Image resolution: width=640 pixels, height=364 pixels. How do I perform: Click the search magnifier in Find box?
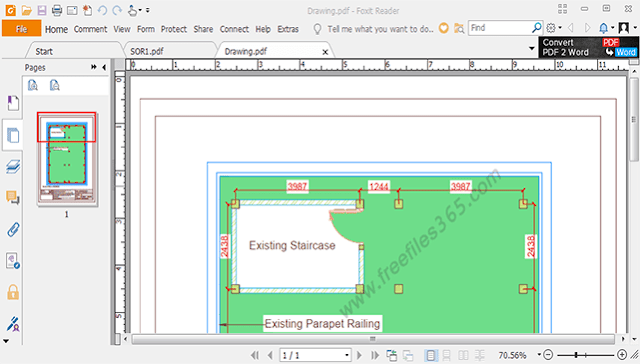point(536,28)
